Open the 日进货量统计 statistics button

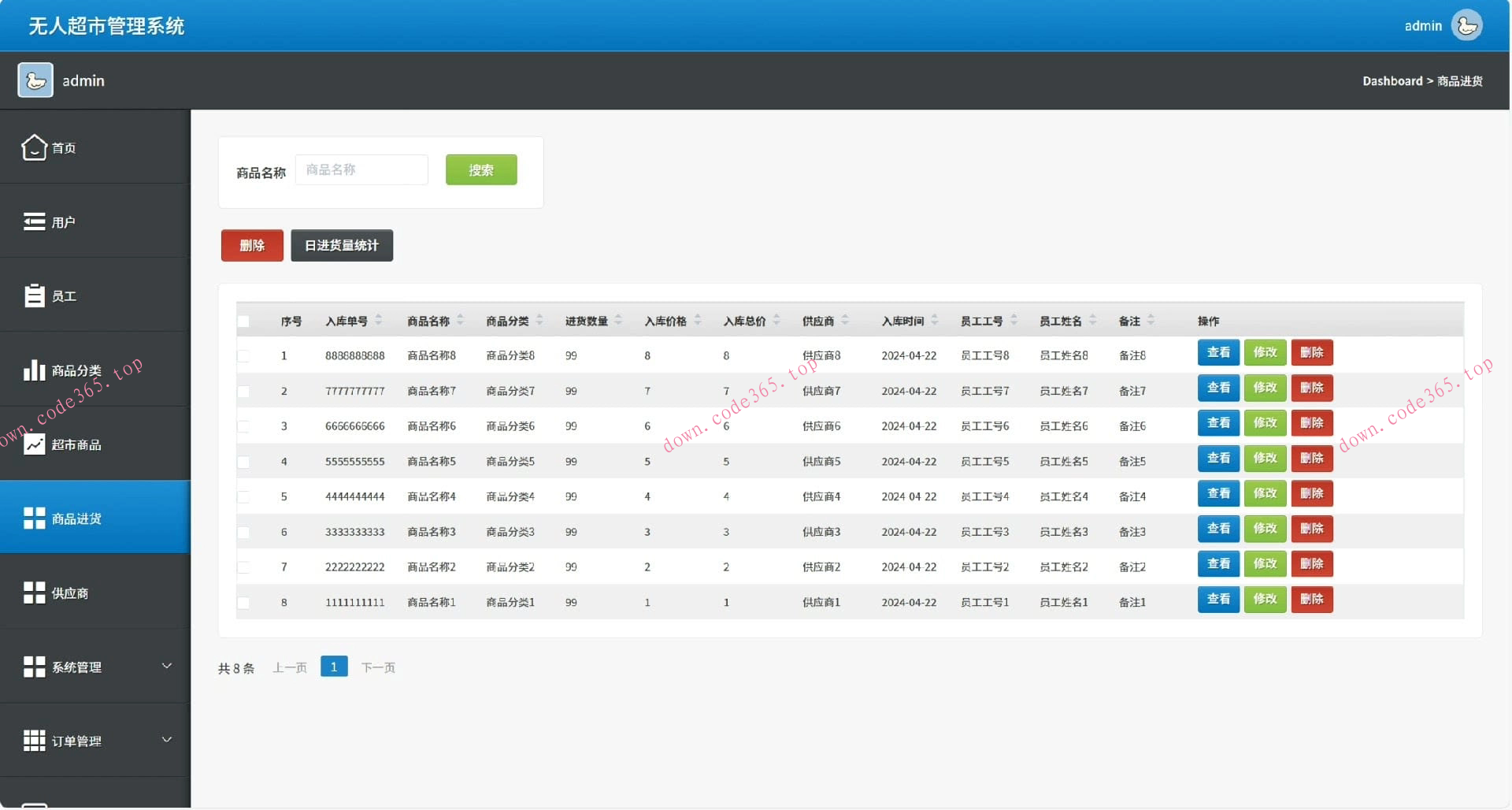coord(342,246)
